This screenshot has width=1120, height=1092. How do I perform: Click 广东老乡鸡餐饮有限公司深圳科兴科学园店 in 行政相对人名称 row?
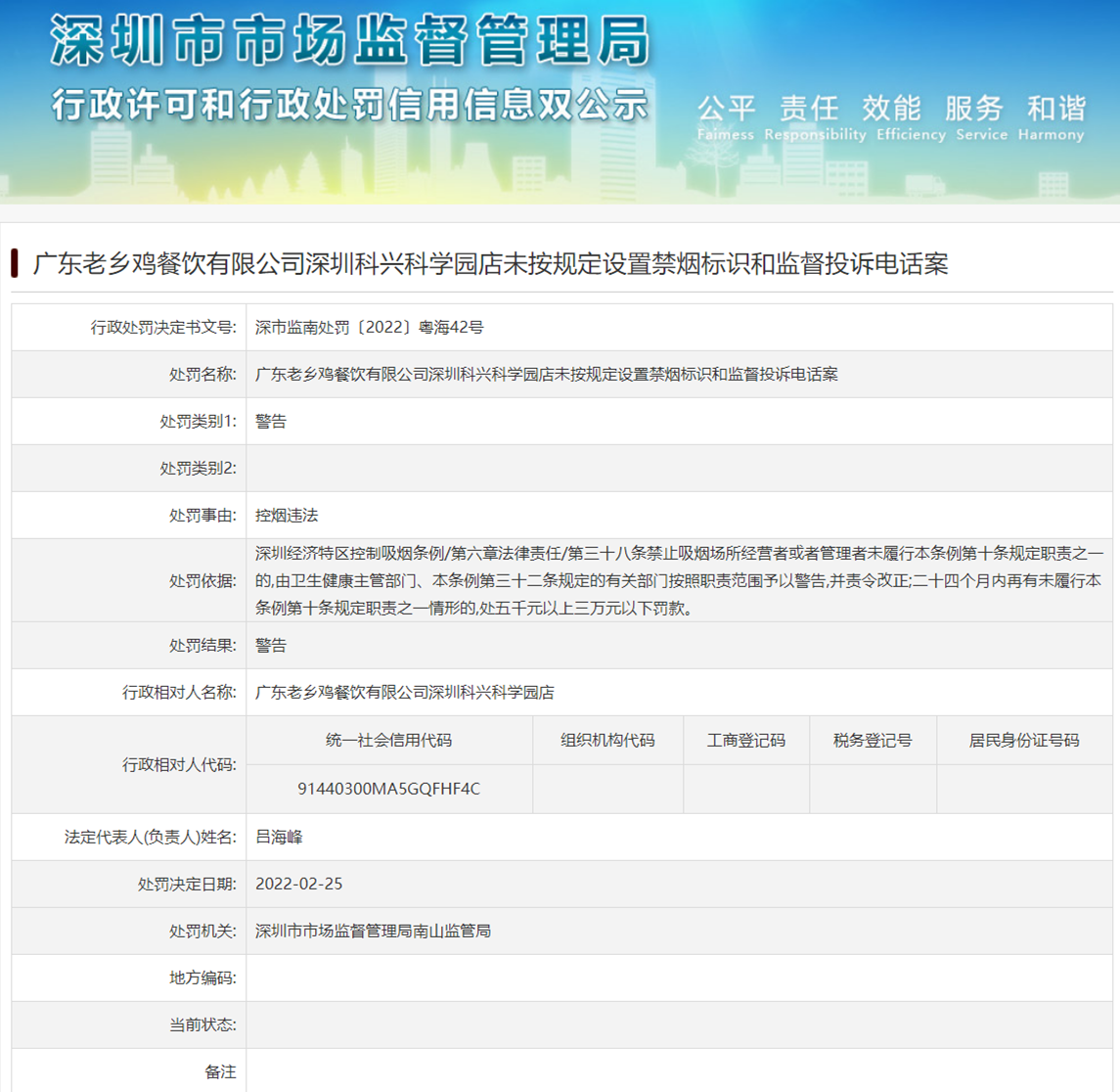coord(405,693)
